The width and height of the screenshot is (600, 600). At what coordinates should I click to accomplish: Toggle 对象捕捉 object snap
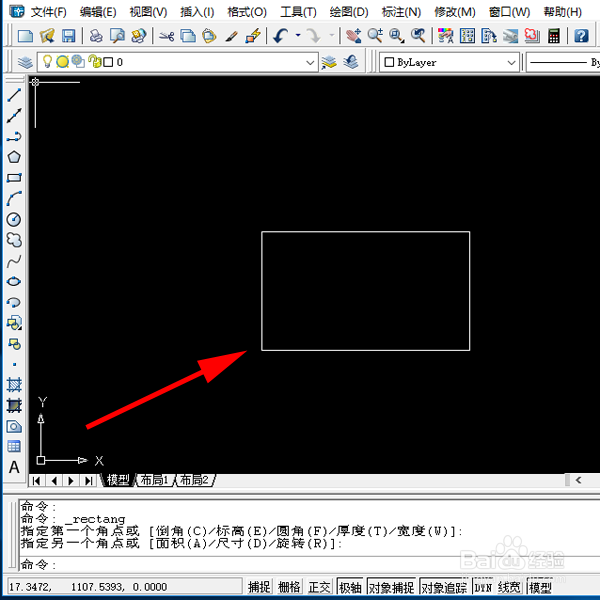[391, 587]
